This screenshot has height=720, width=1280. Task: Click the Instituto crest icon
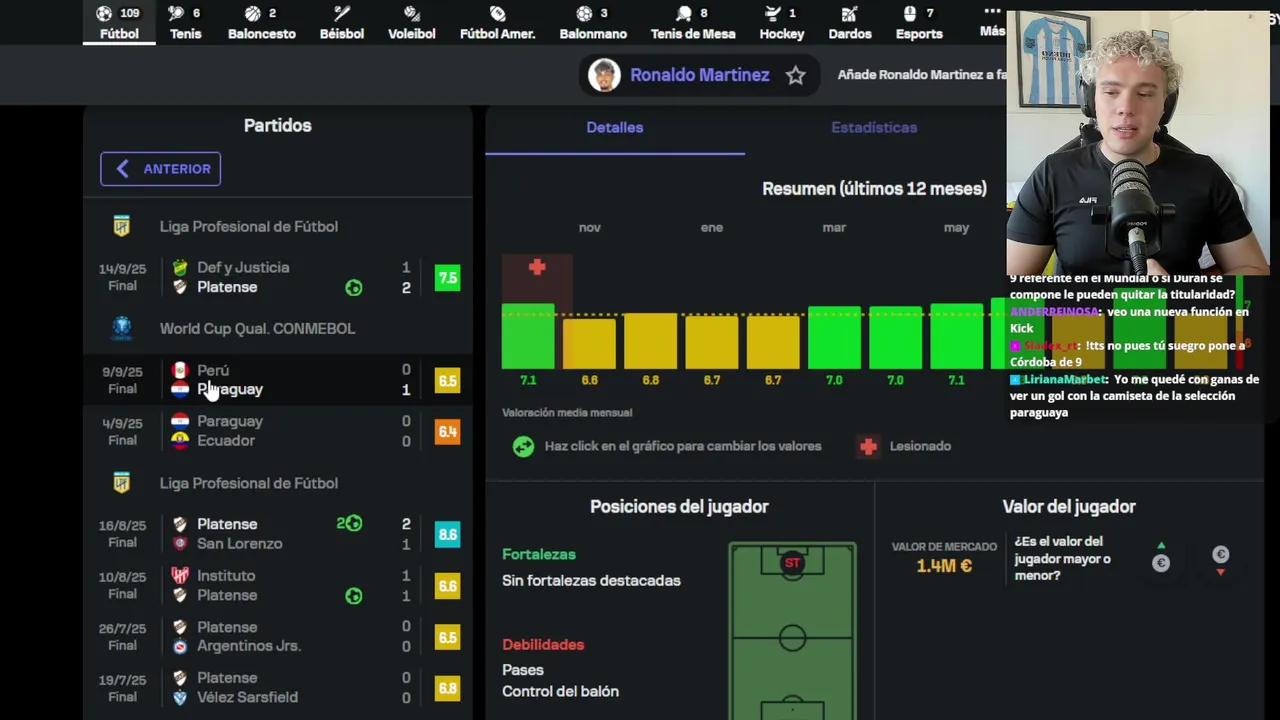[180, 576]
